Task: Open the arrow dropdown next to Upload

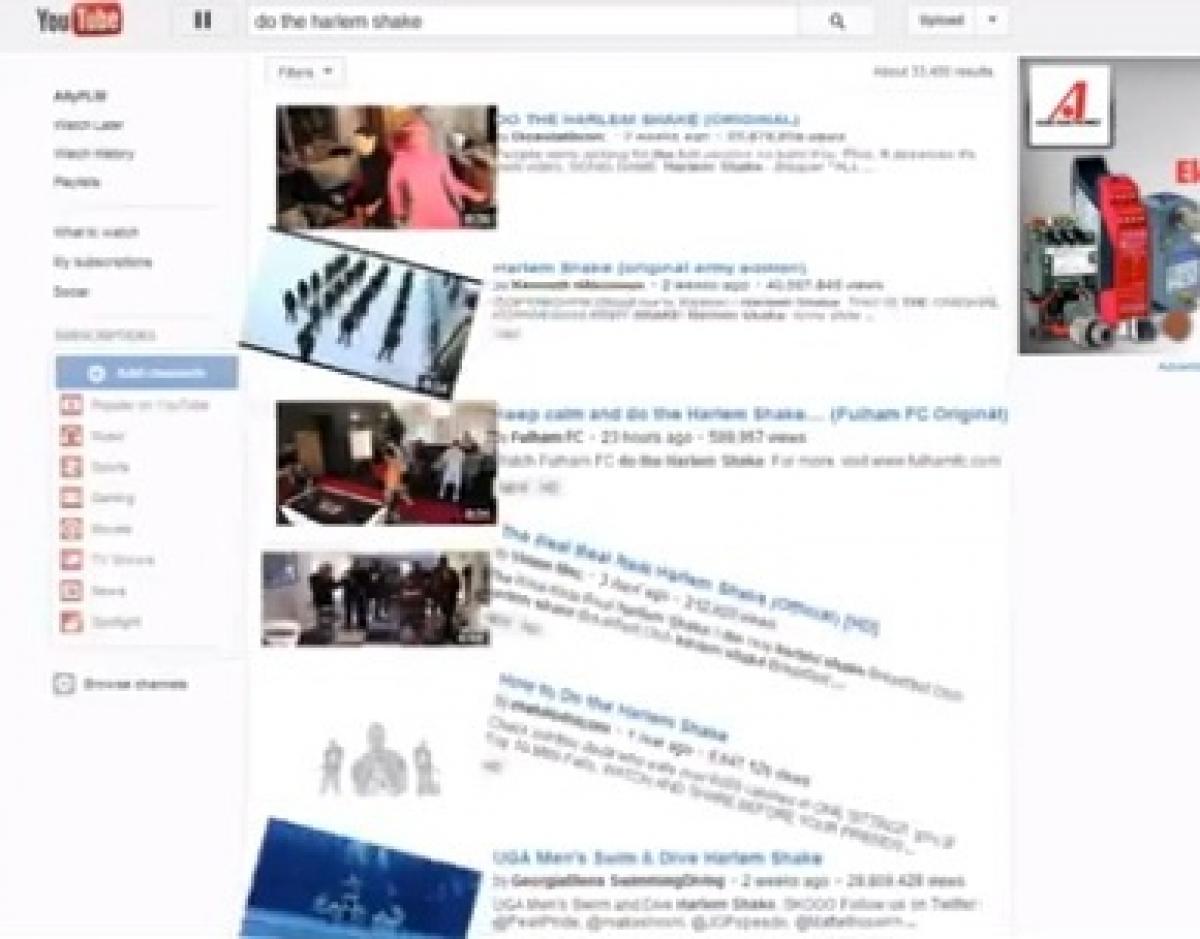Action: 992,21
